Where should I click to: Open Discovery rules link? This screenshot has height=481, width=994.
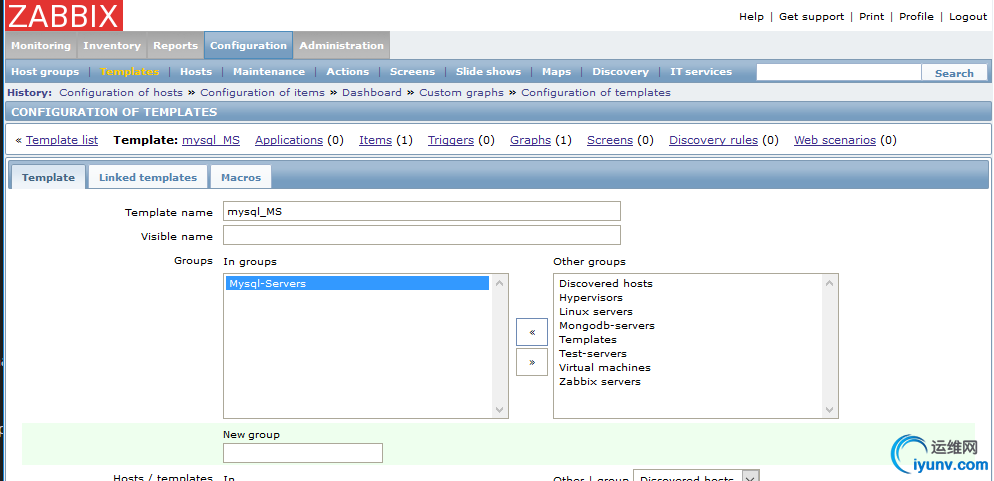(x=714, y=140)
